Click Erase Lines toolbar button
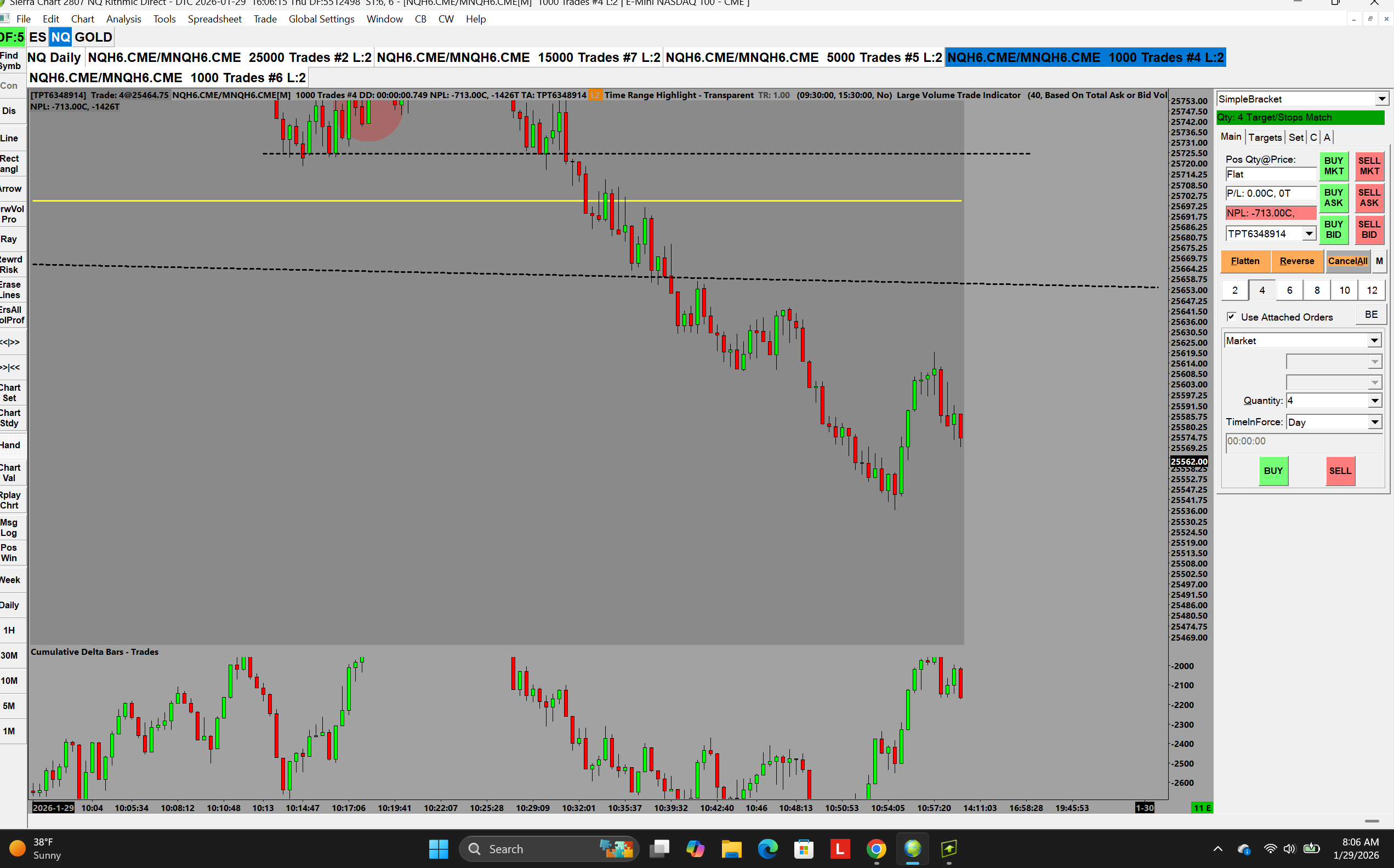Viewport: 1394px width, 868px height. click(10, 290)
